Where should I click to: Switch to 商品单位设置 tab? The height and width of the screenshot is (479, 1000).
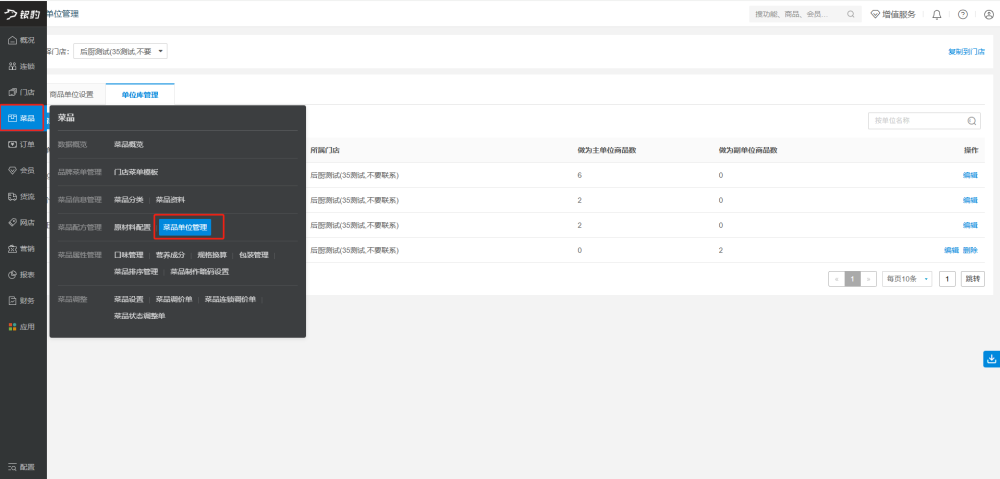point(71,94)
